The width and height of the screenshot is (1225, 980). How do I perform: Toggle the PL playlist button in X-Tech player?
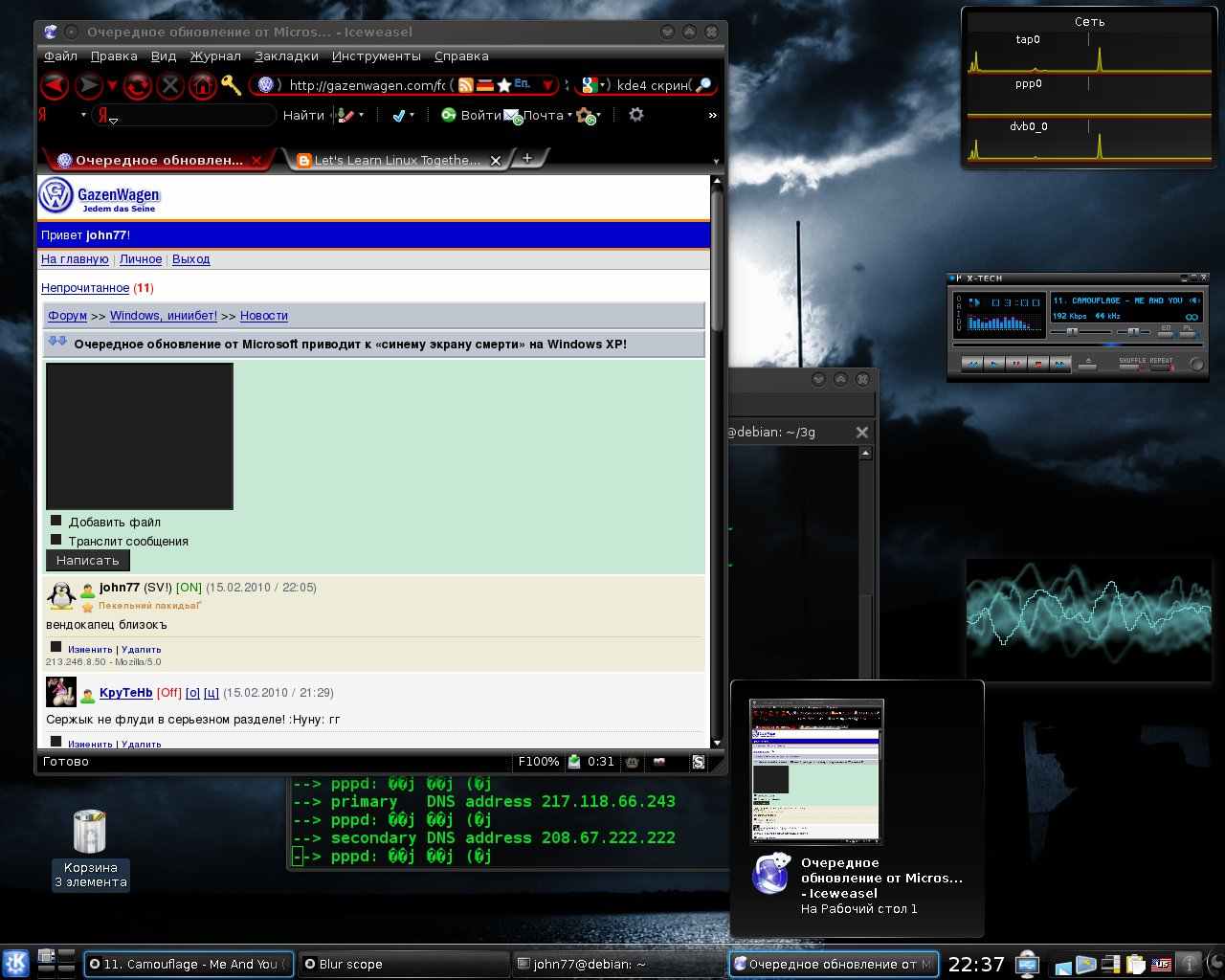[1188, 330]
